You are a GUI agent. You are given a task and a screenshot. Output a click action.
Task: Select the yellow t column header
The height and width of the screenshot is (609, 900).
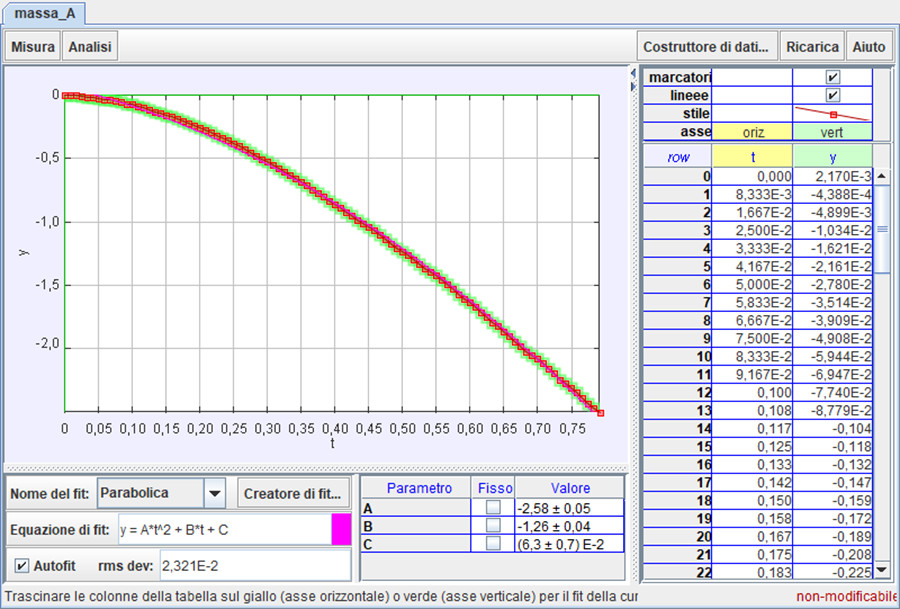752,156
